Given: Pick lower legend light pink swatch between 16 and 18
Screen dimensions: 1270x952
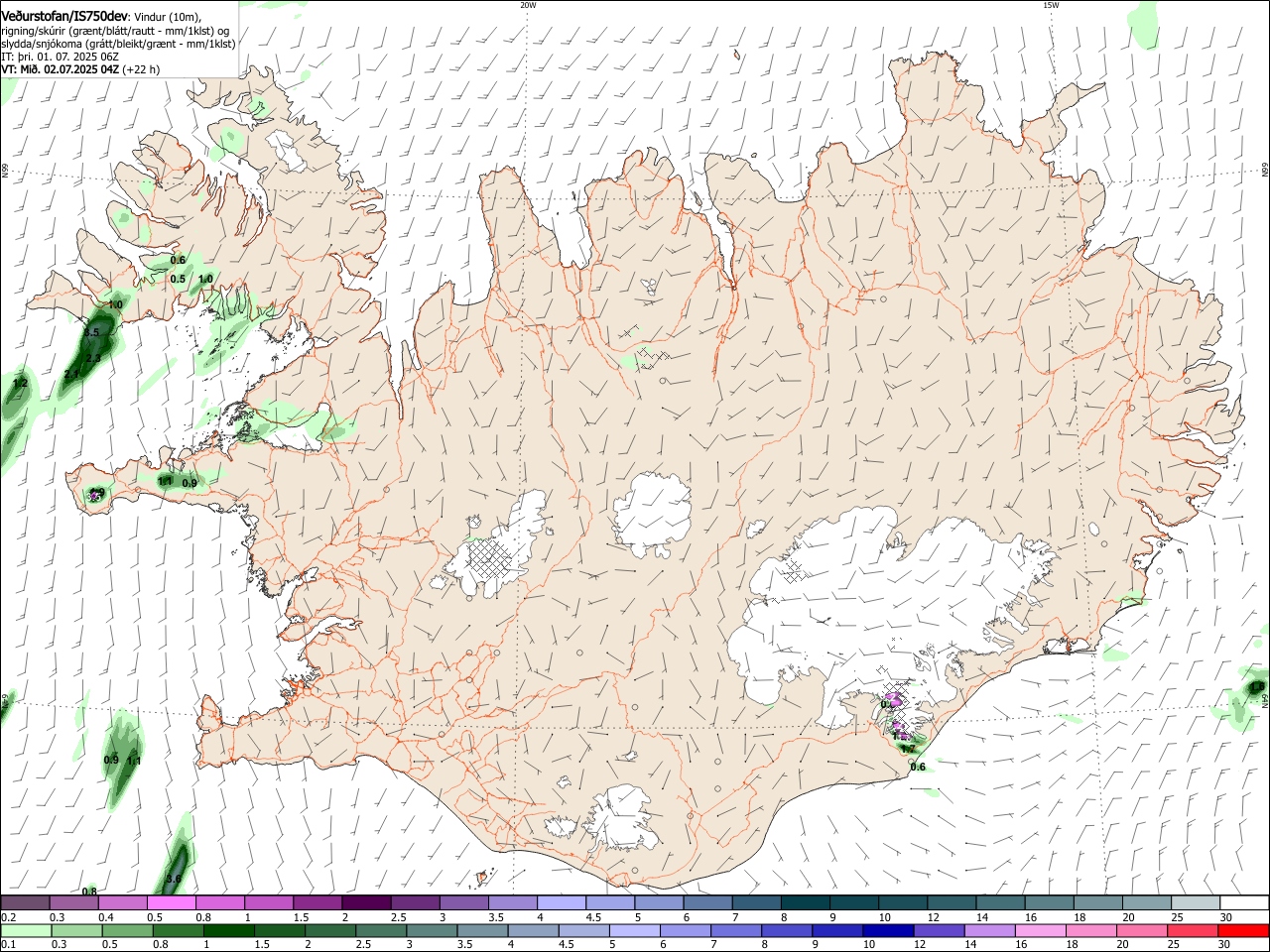Looking at the screenshot, I should coord(1039,930).
